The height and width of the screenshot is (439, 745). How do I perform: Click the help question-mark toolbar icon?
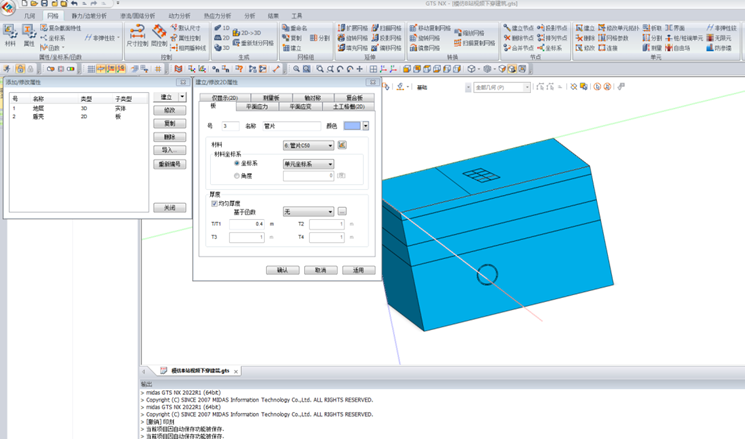click(239, 69)
